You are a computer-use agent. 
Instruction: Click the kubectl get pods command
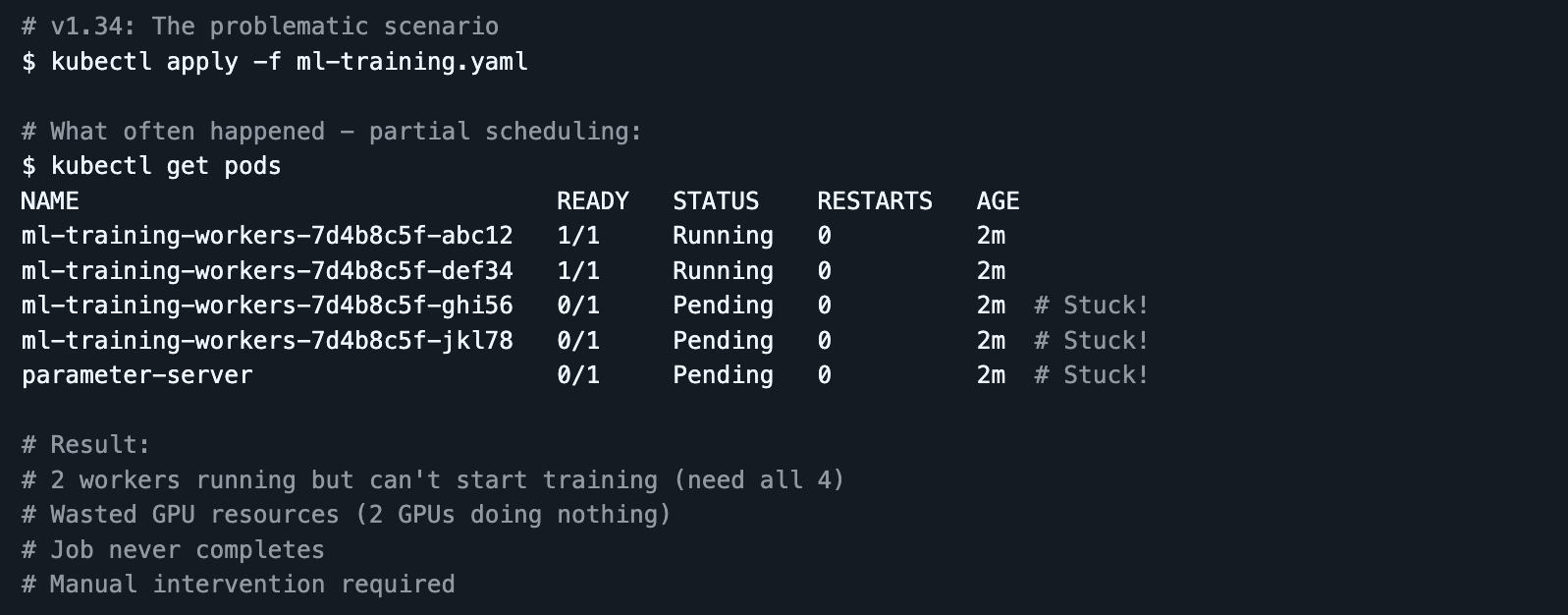coord(151,166)
